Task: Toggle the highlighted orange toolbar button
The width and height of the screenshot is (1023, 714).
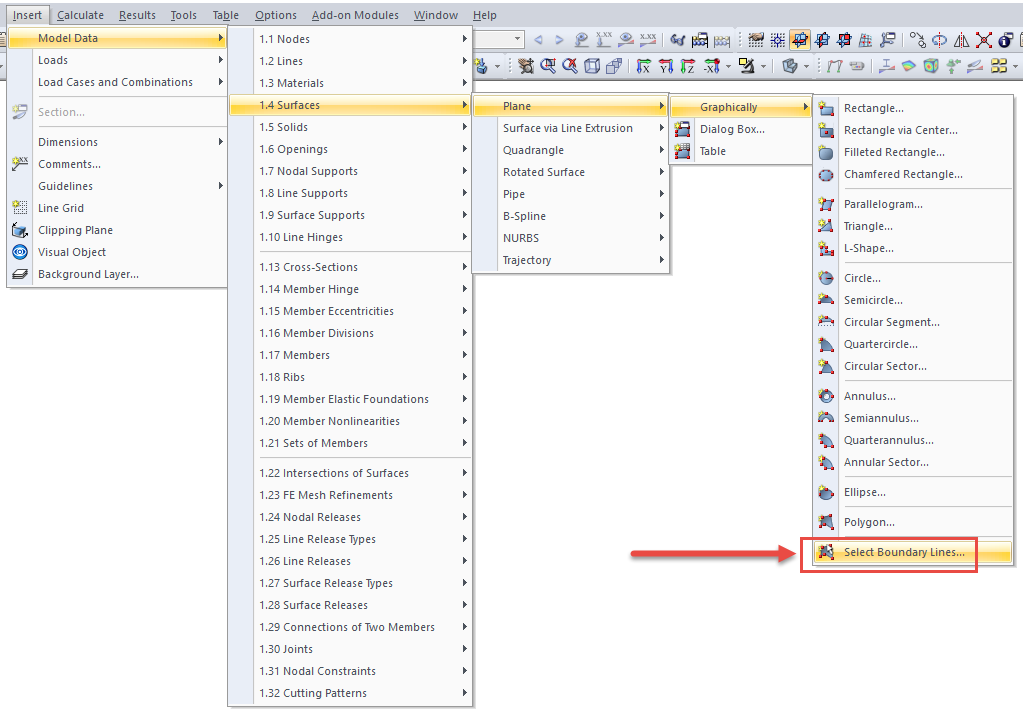Action: (x=798, y=37)
